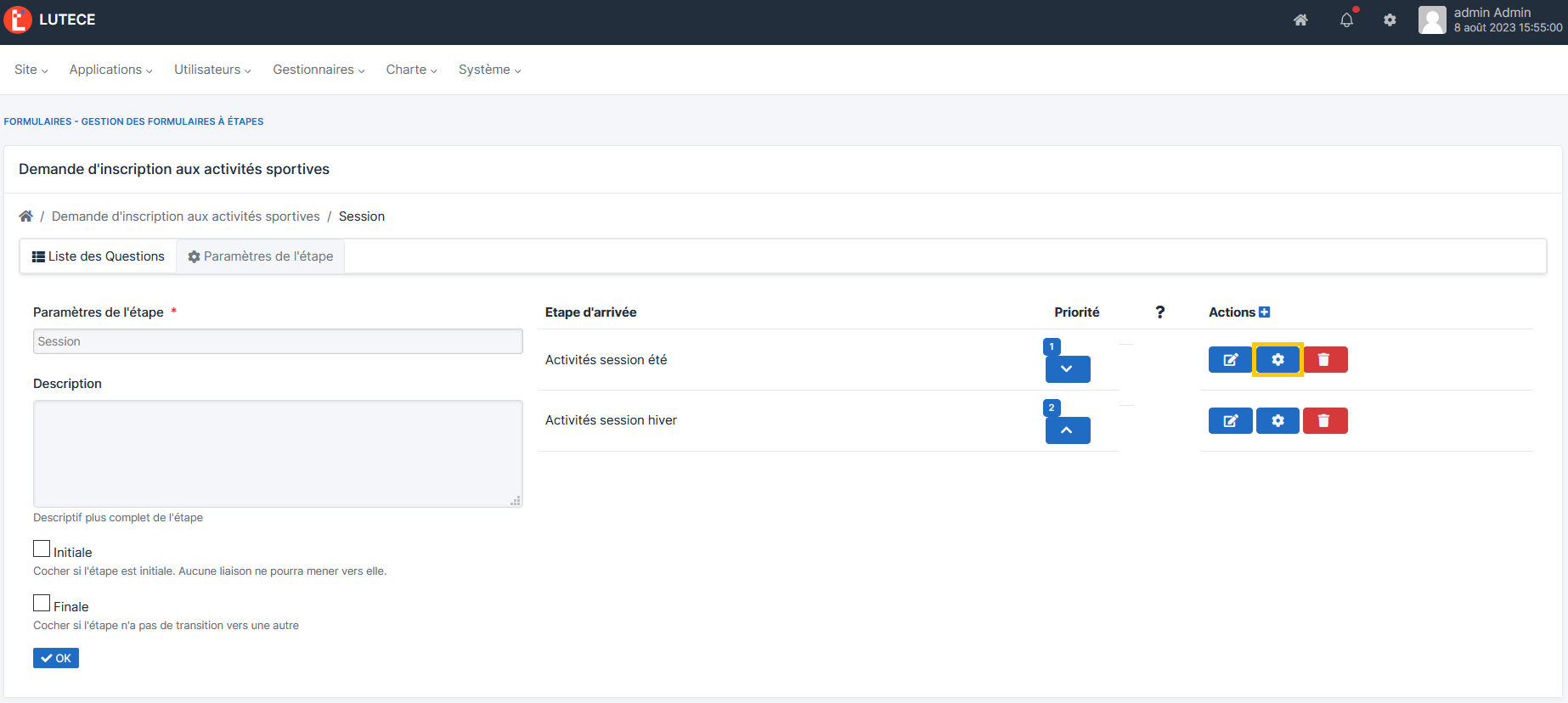Click the edit icon for Activités session été
Viewport: 1568px width, 703px height.
click(x=1230, y=360)
